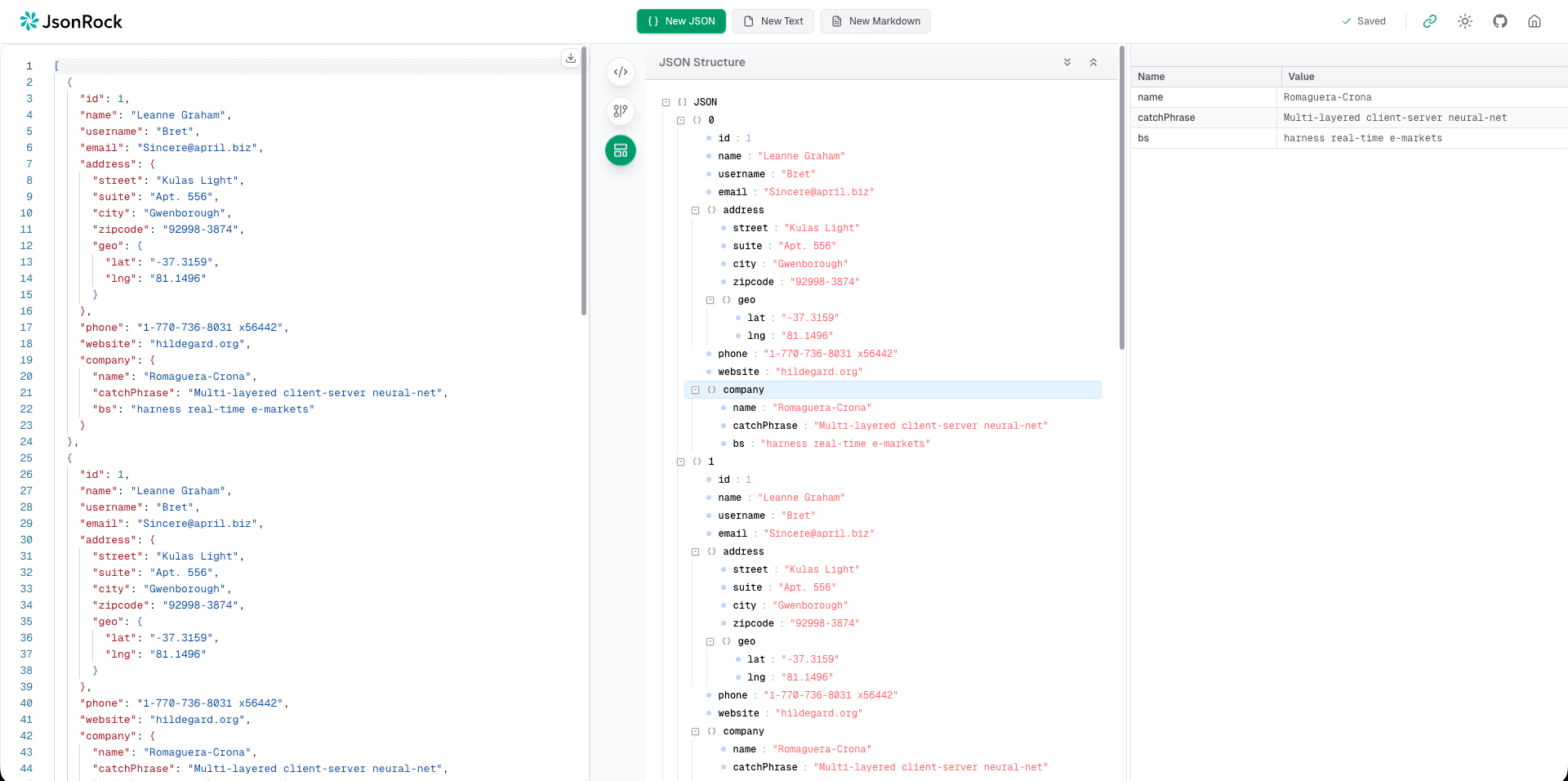
Task: Click the Romaguera-Crona value cell
Action: (x=1422, y=97)
